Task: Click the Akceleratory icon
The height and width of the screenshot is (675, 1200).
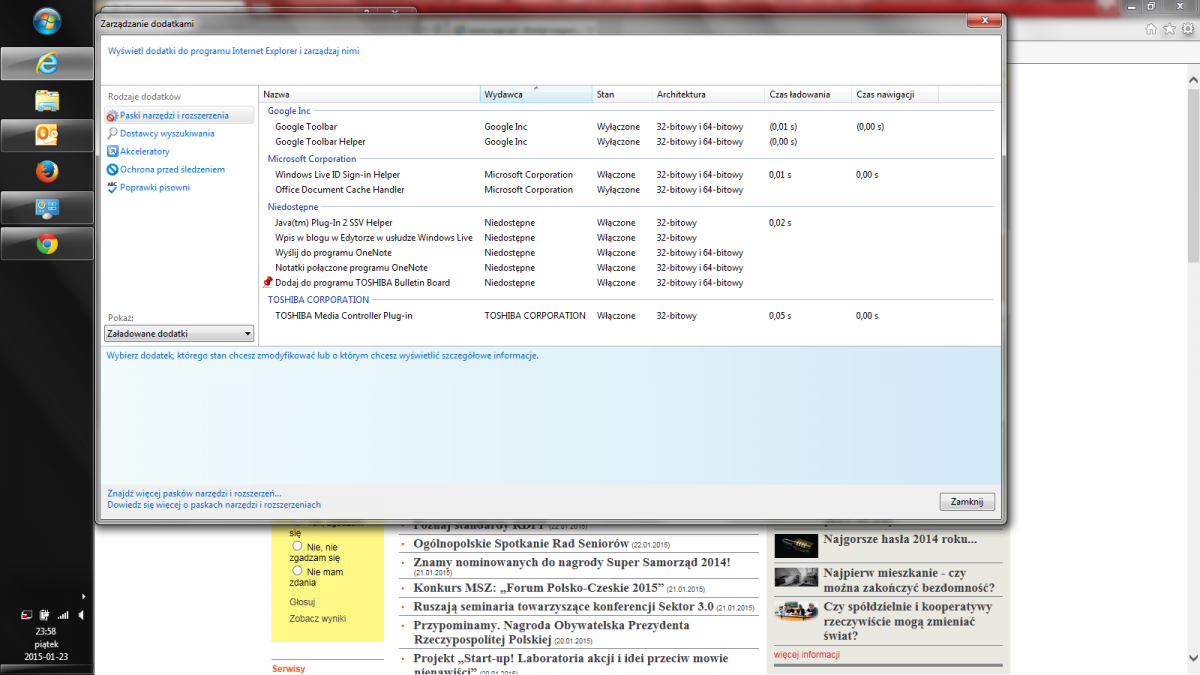Action: pyautogui.click(x=112, y=151)
